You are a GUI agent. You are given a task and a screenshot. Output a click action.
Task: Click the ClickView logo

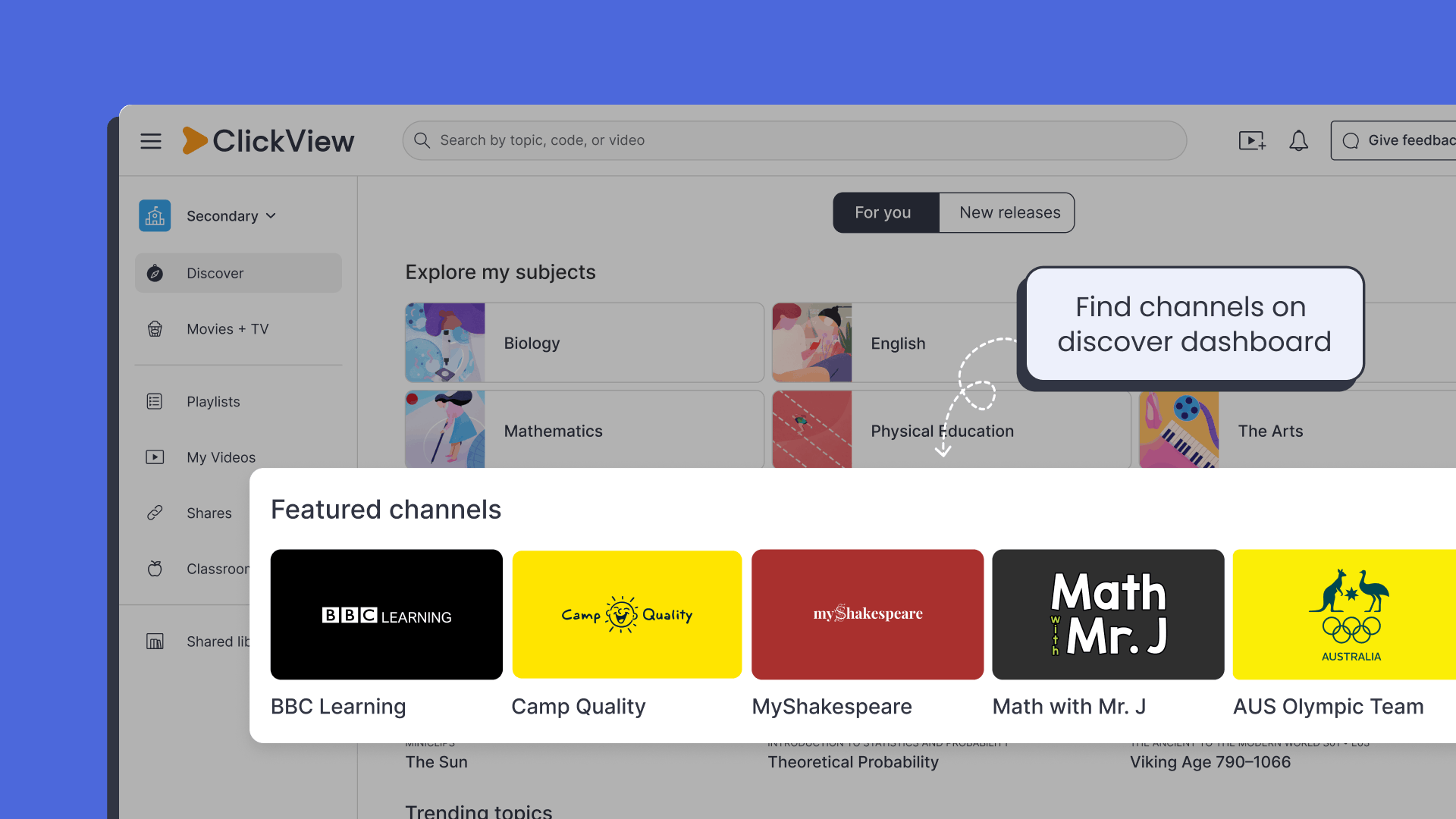pyautogui.click(x=268, y=141)
